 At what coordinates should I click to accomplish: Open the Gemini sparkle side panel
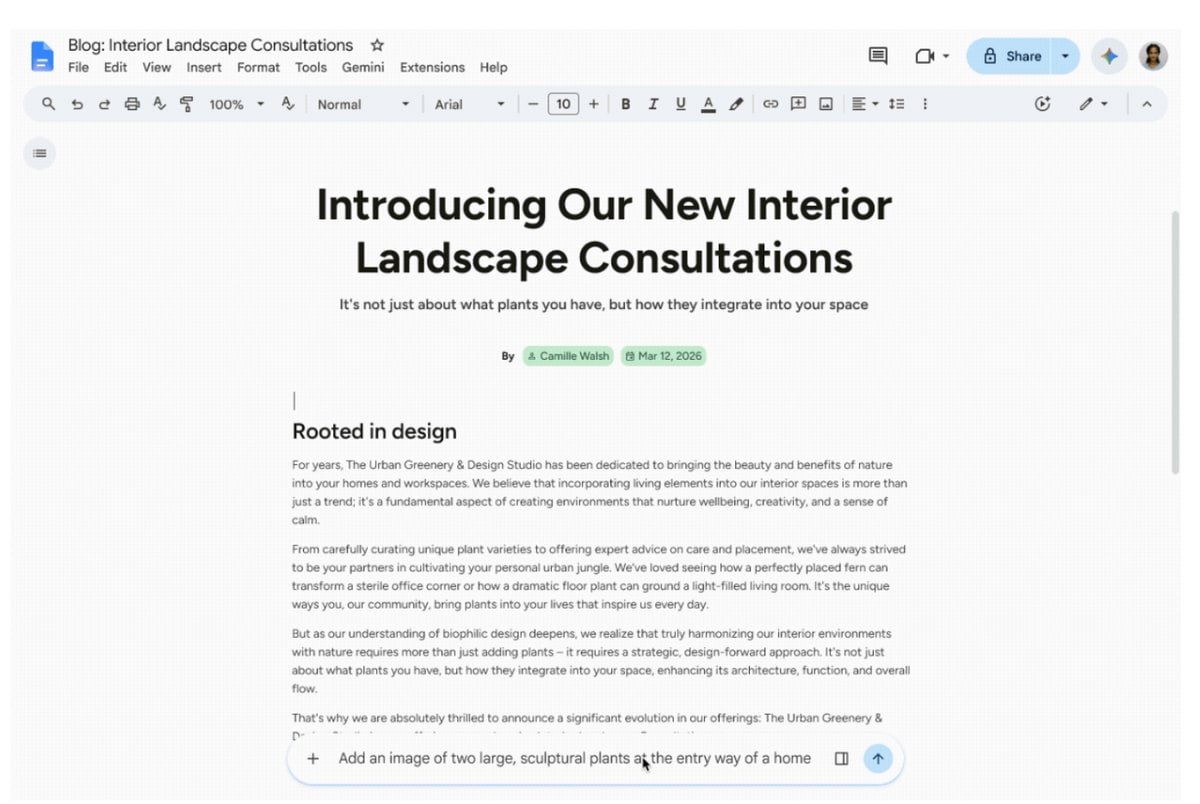coord(1109,56)
